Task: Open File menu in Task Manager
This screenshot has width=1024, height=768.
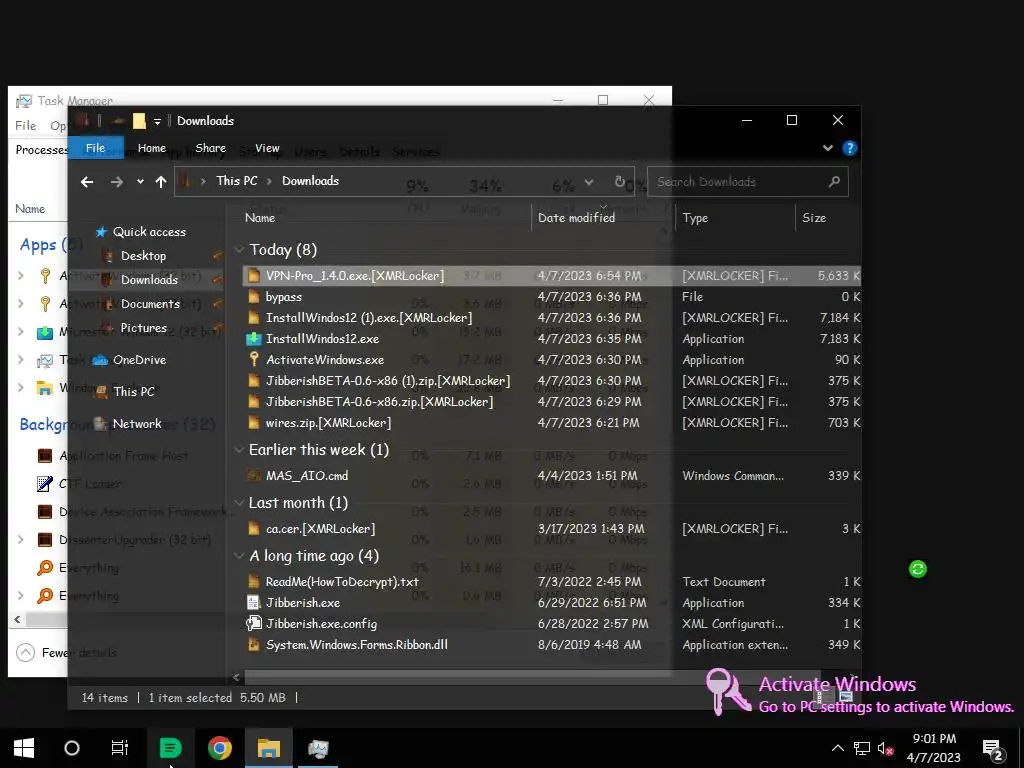Action: click(x=25, y=125)
